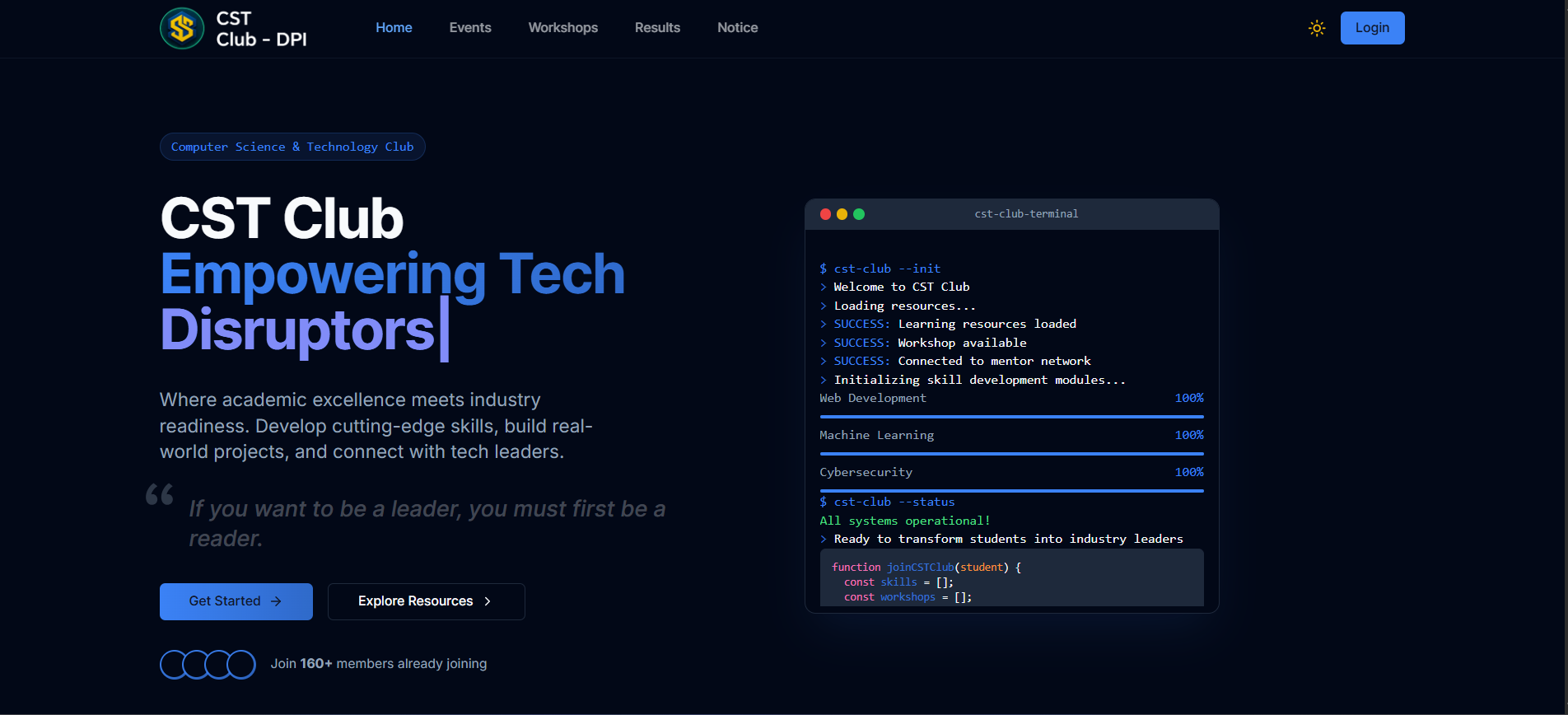Click the Cybersecurity progress bar
The width and height of the screenshot is (1568, 715).
pos(1011,491)
